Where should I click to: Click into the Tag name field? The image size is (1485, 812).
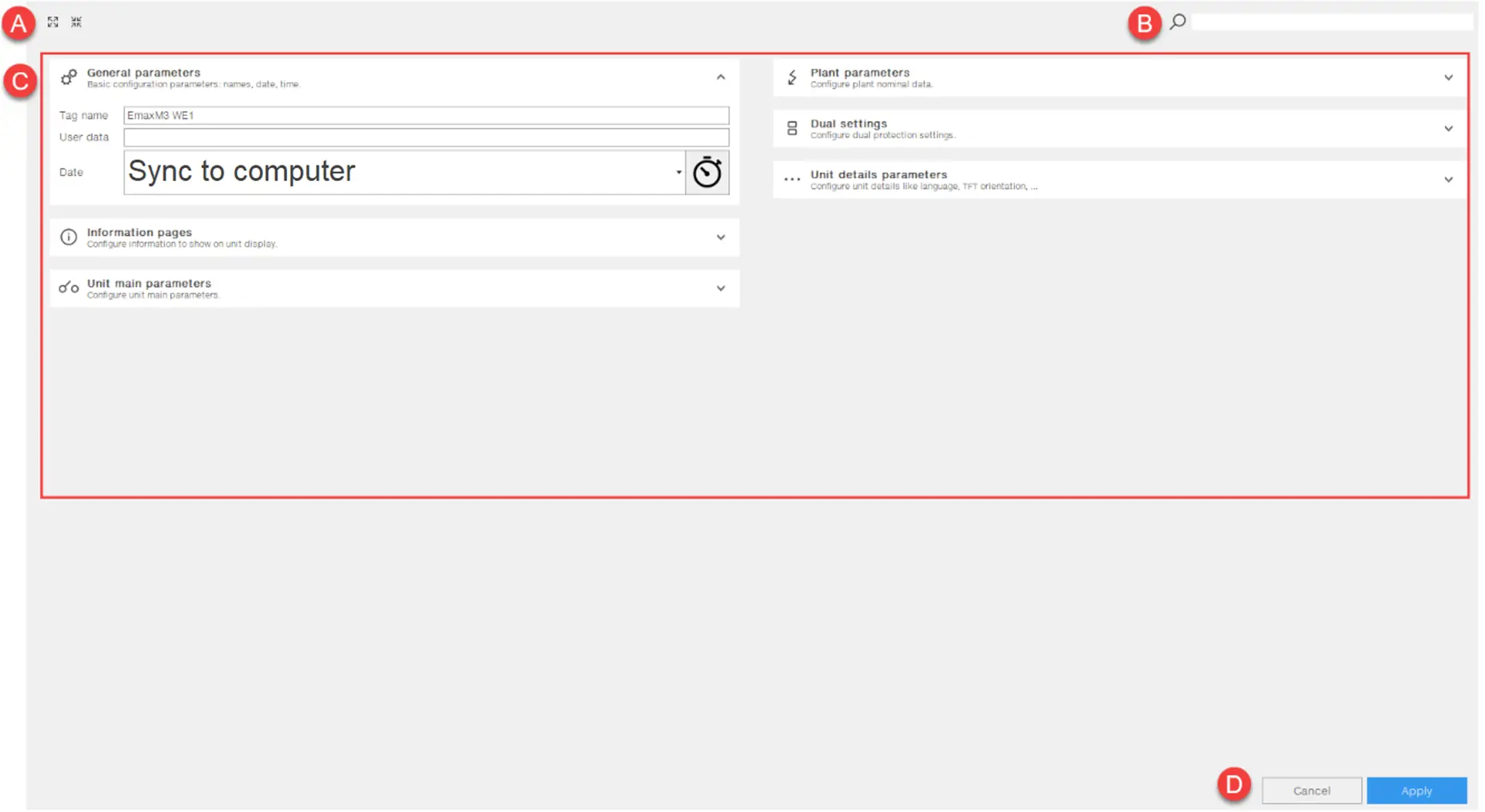[425, 115]
